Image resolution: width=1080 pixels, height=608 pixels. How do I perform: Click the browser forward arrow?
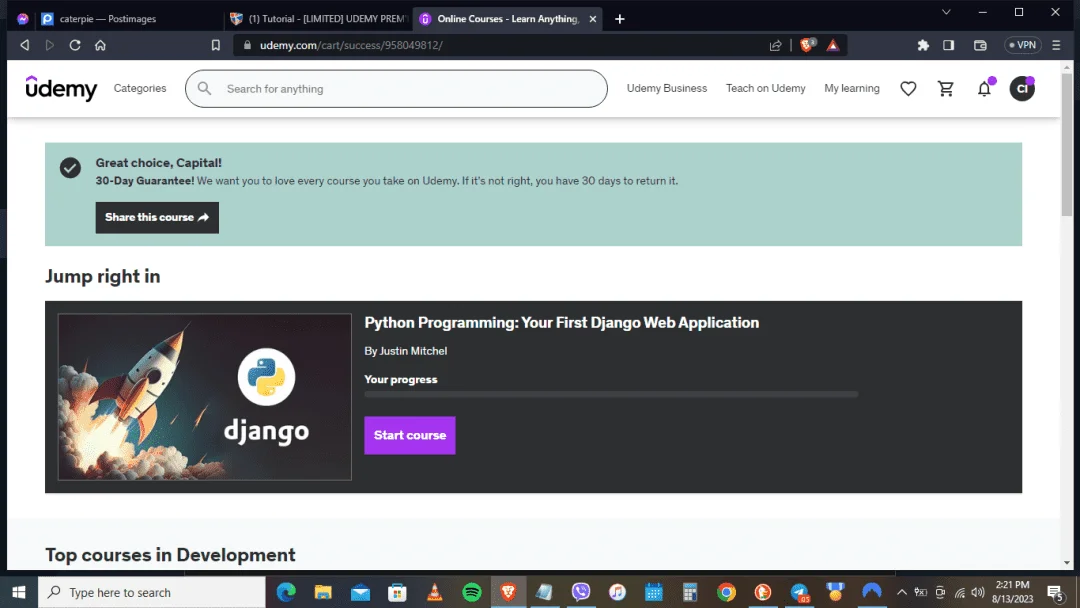coord(50,45)
